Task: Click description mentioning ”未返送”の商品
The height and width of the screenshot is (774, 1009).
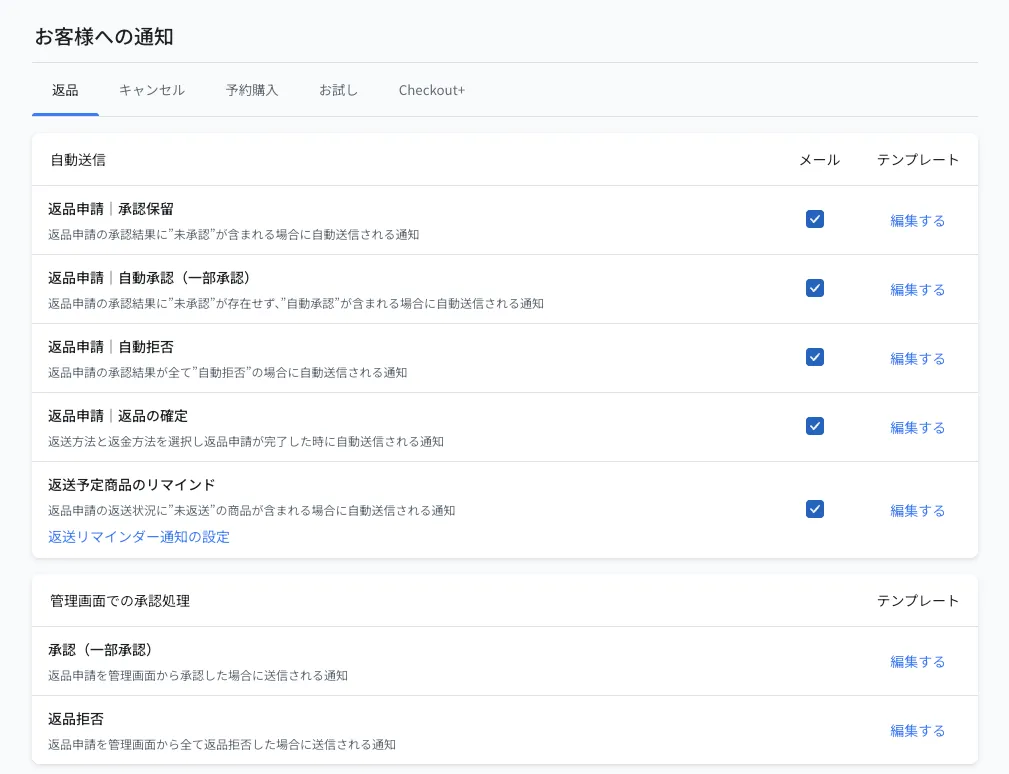Action: (x=252, y=510)
